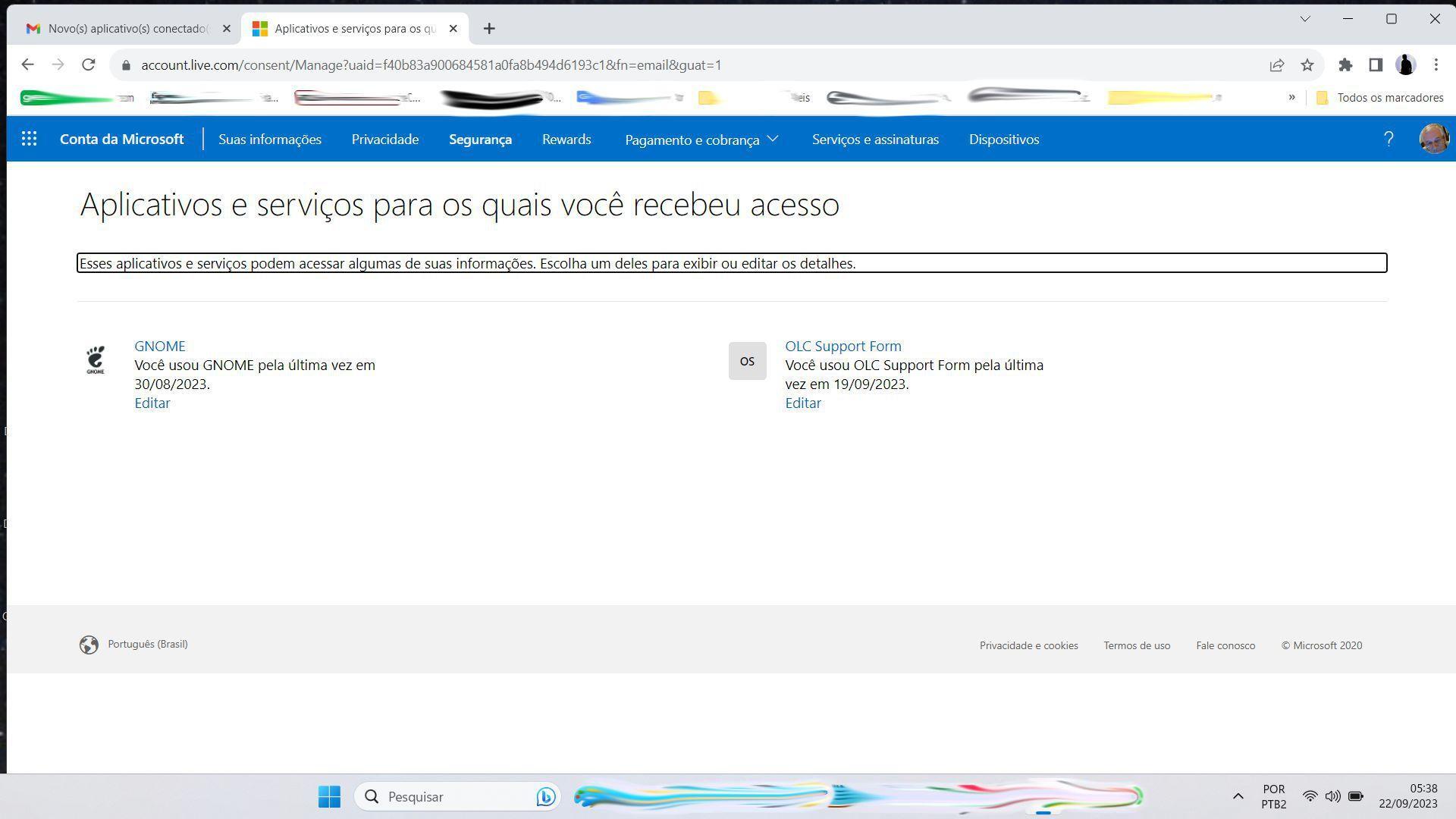Screen dimensions: 1456x819
Task: Open Windows Start menu
Action: tap(329, 796)
